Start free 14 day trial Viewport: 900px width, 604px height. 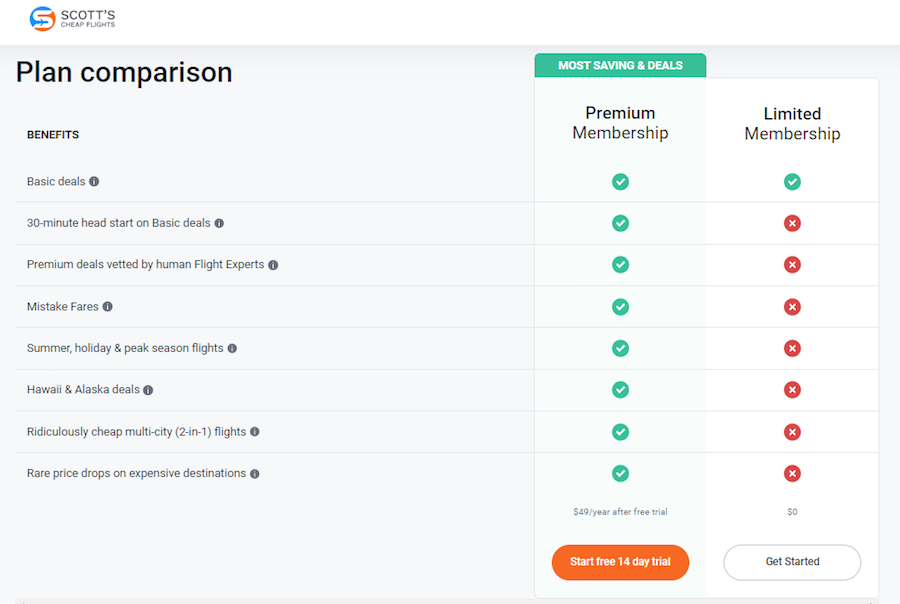coord(620,562)
